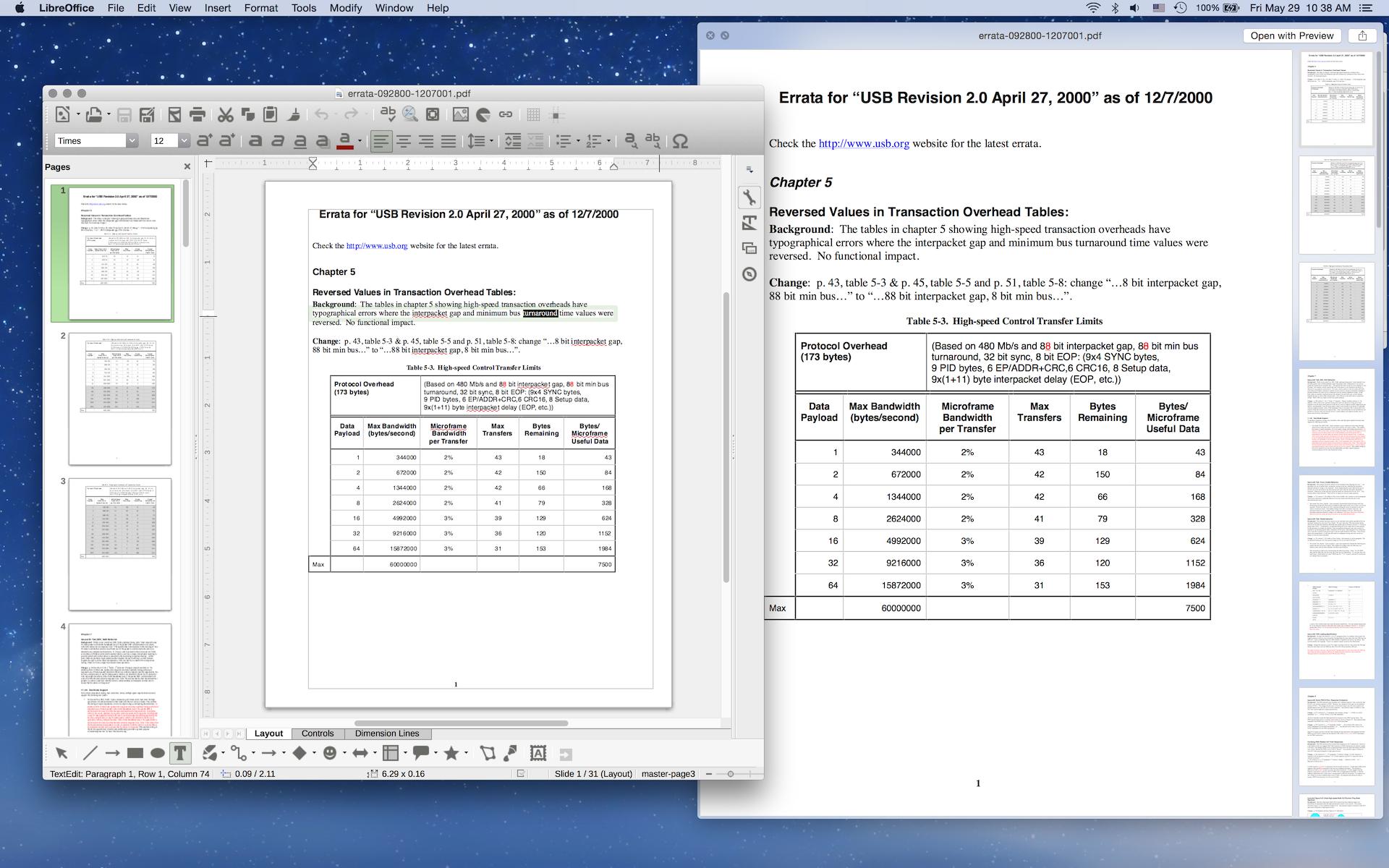Switch to the Dimension Lines tab

pos(386,733)
